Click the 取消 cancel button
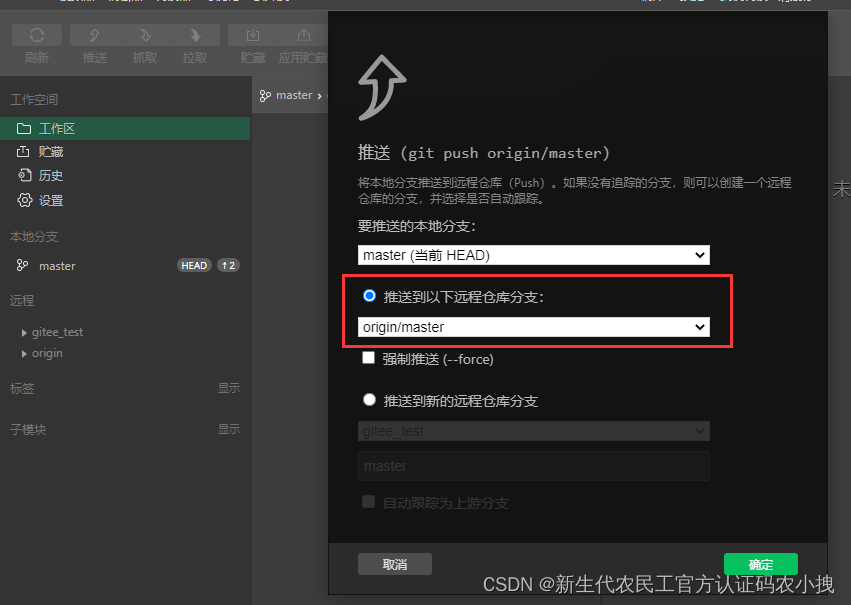Image resolution: width=851 pixels, height=605 pixels. pos(395,564)
